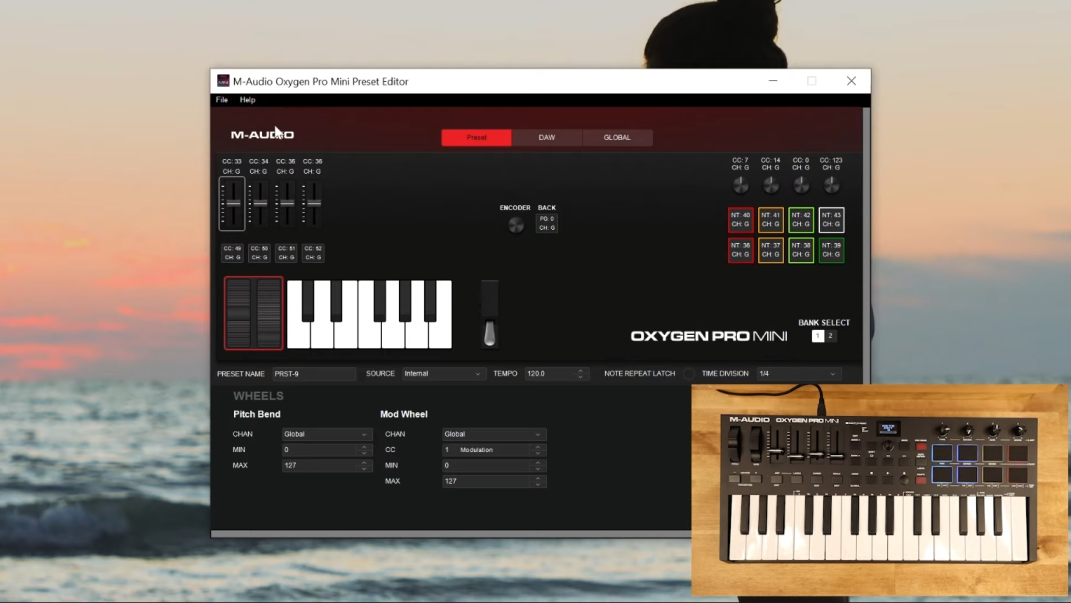Select the fader button labeled CC 50
Image resolution: width=1071 pixels, height=603 pixels.
[x=259, y=253]
